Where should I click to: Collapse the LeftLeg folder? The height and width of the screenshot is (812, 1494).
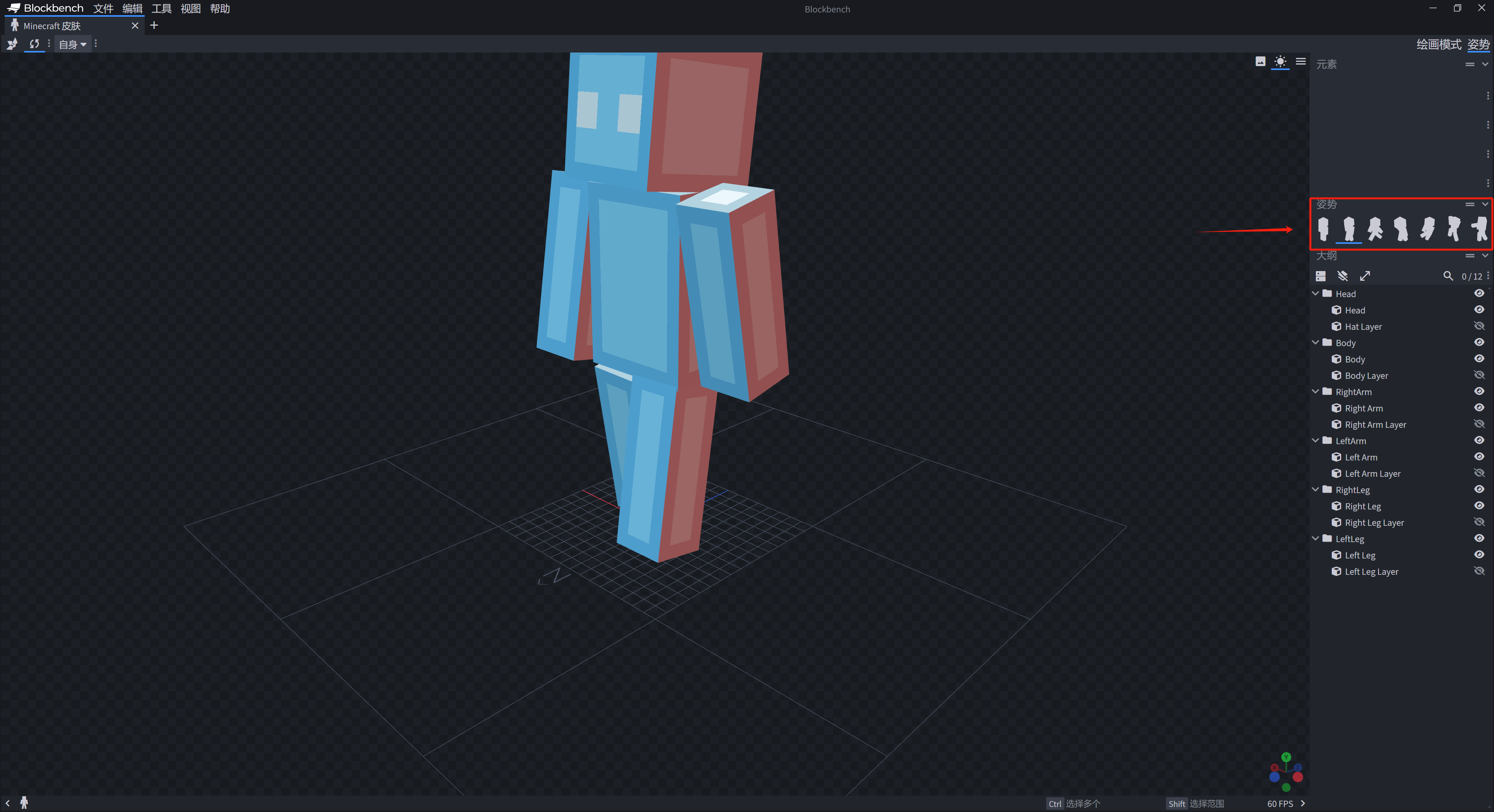tap(1315, 539)
